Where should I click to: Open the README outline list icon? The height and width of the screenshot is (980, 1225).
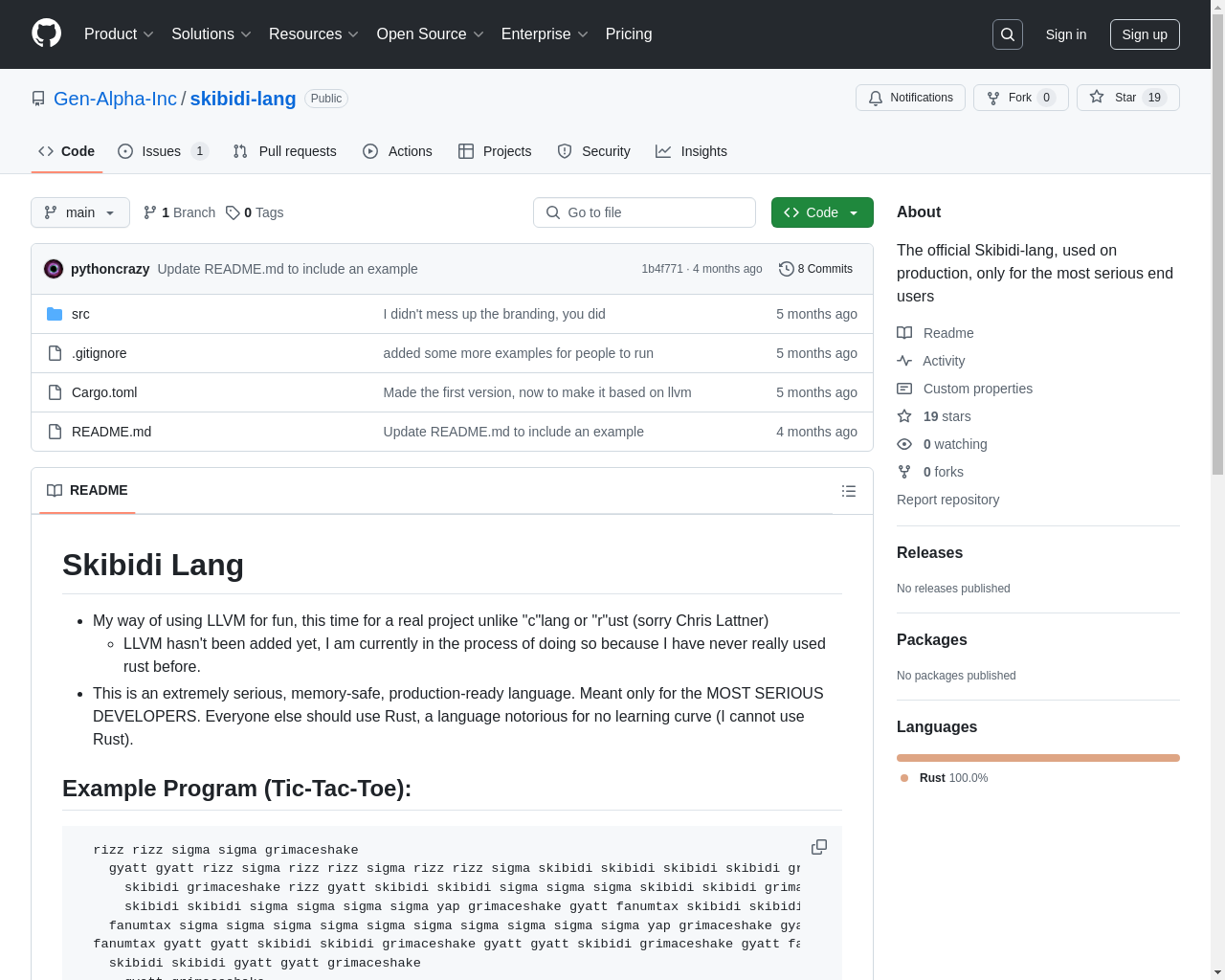(x=849, y=491)
